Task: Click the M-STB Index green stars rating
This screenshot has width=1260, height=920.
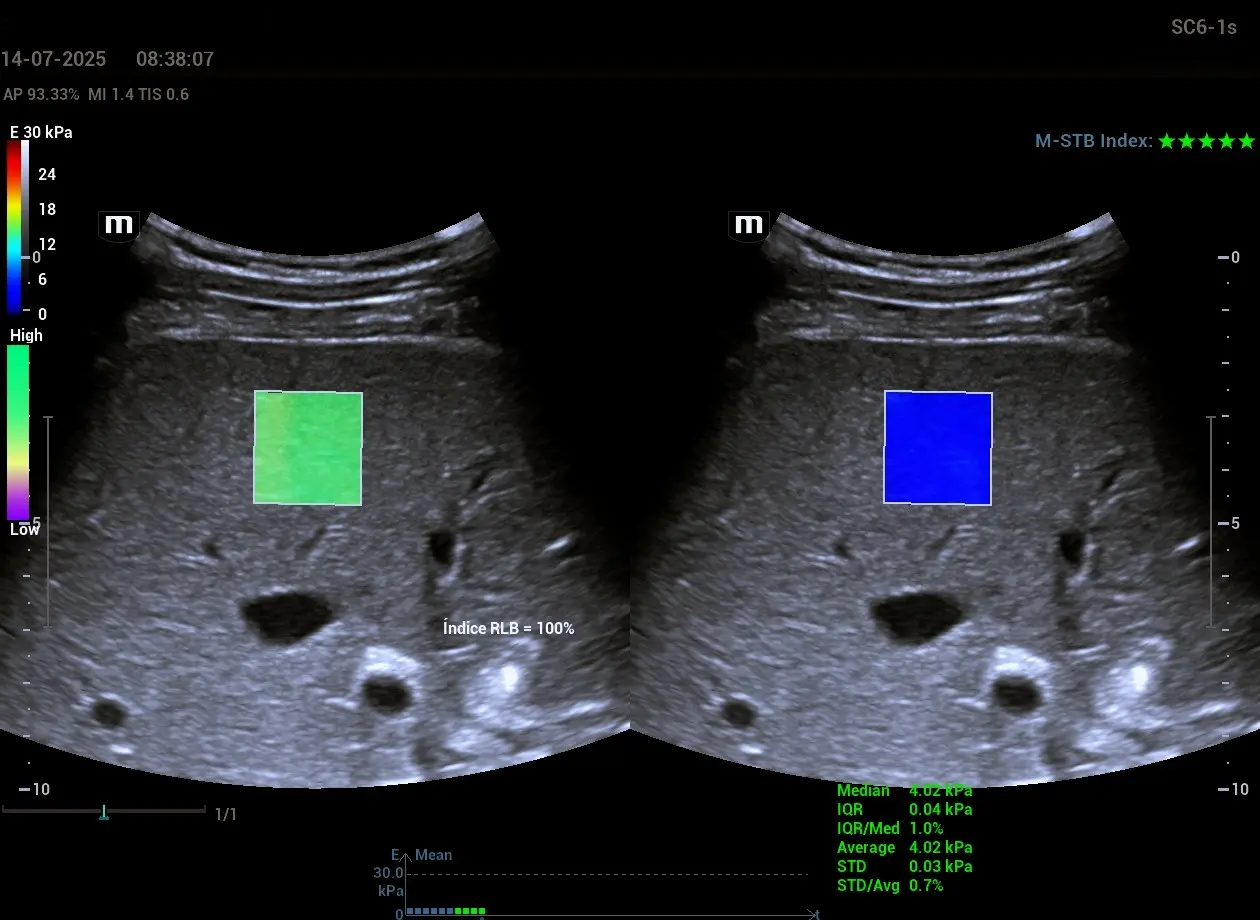Action: tap(1205, 142)
